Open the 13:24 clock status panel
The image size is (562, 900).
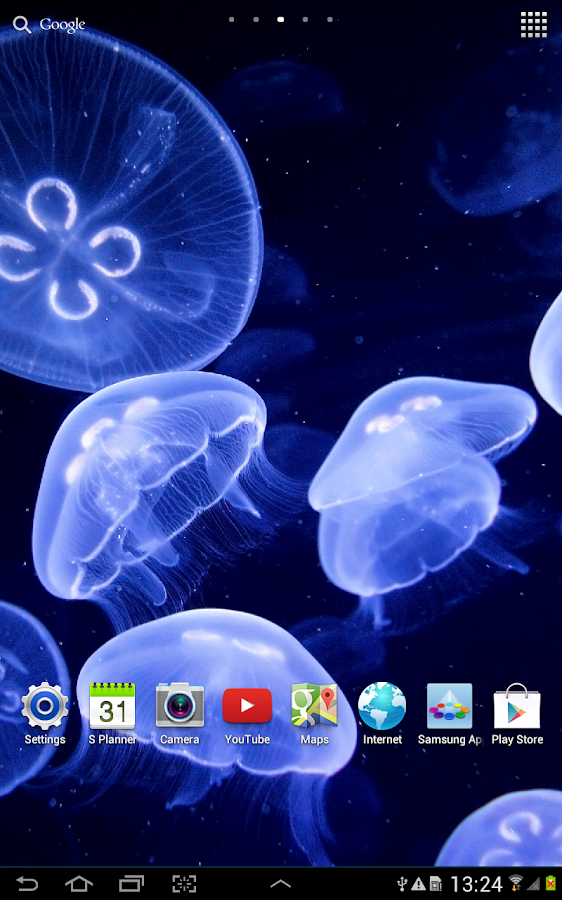click(476, 884)
